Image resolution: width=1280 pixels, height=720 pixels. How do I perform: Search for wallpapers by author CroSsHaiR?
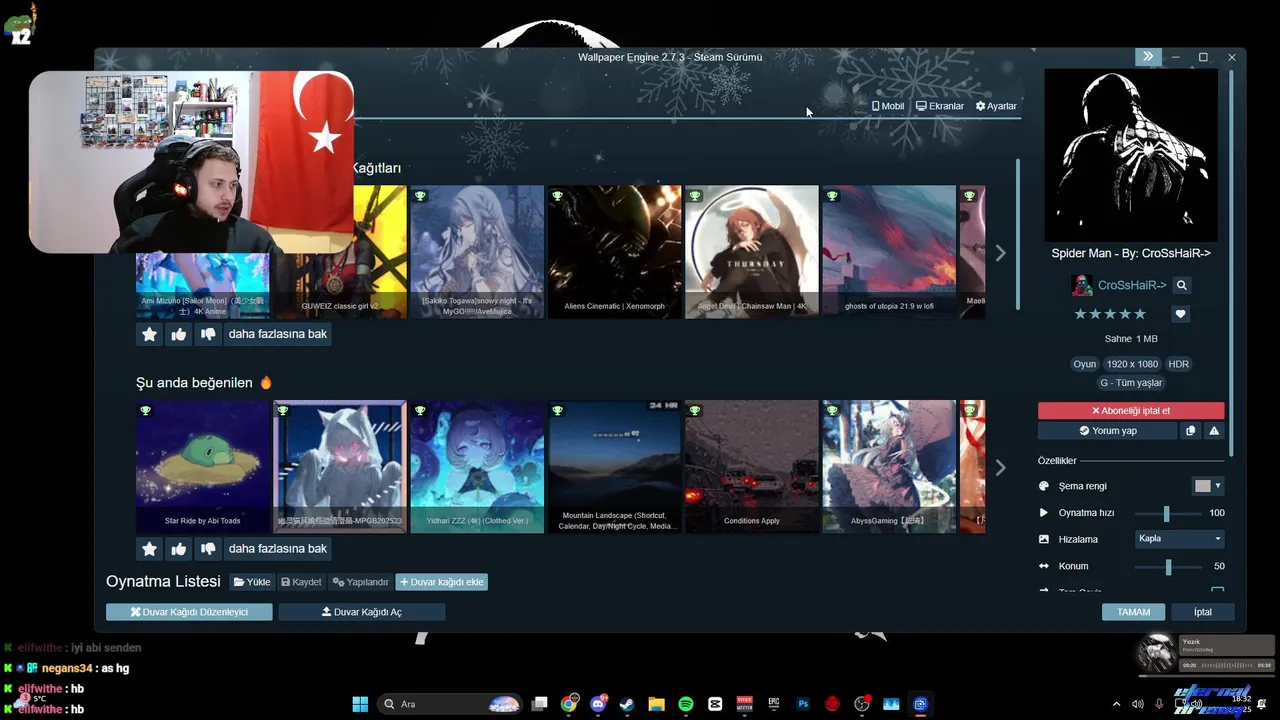(1181, 285)
